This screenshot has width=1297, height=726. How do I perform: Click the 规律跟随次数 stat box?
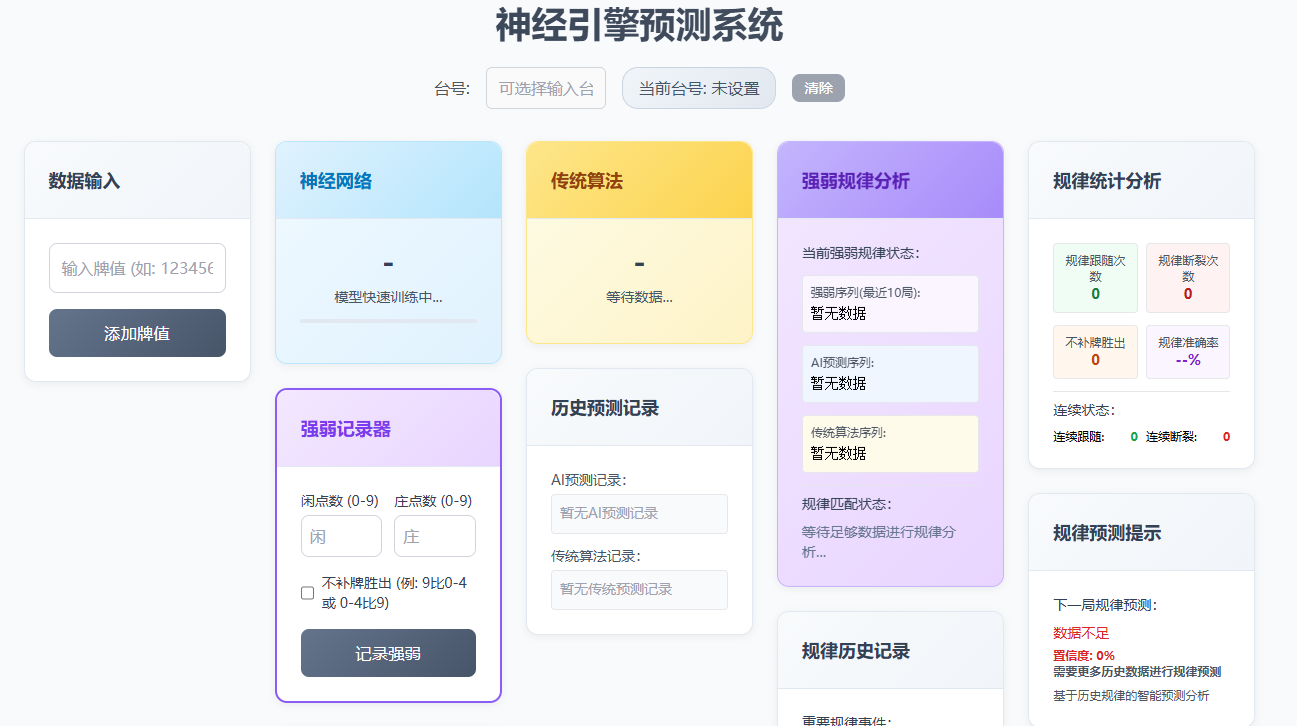coord(1095,278)
